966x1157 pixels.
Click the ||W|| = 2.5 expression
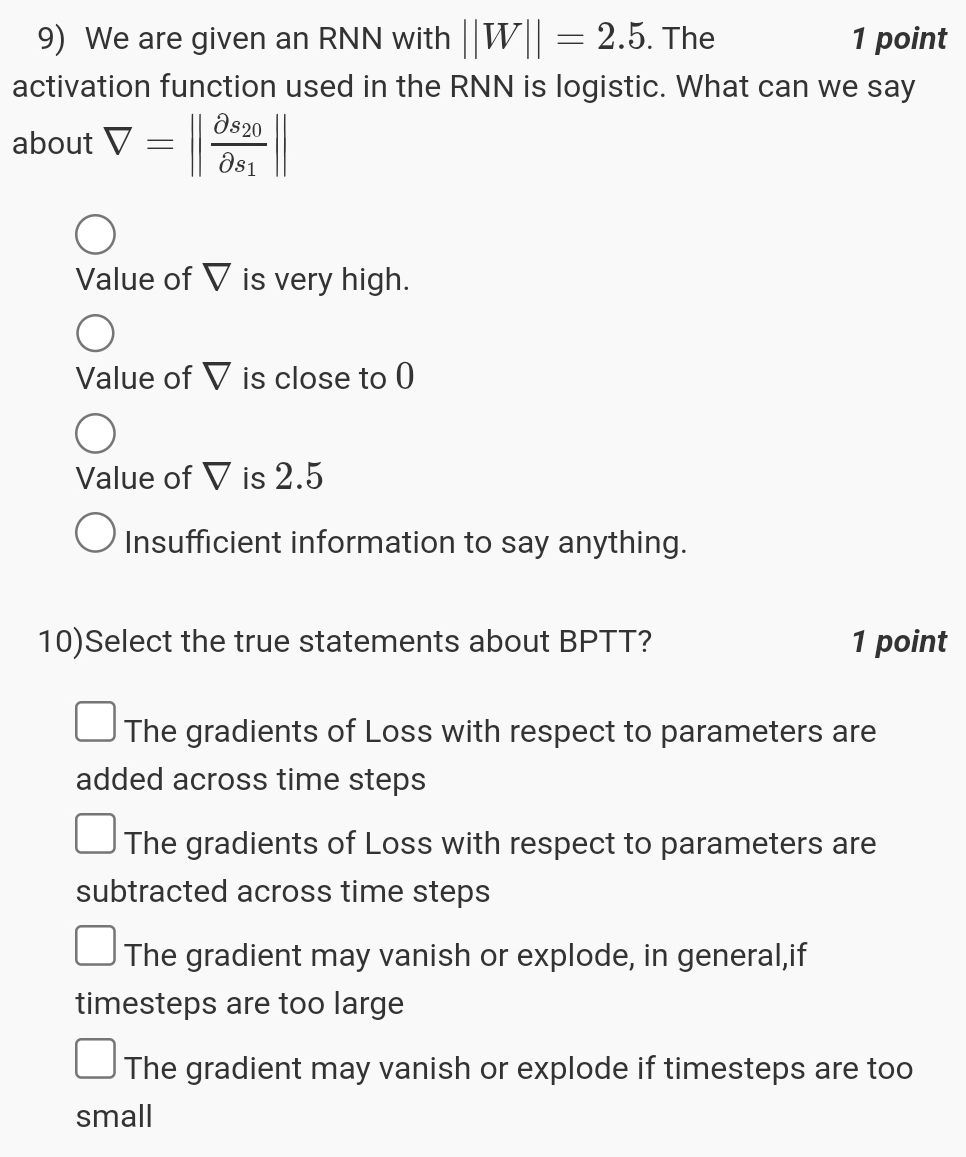pos(556,38)
